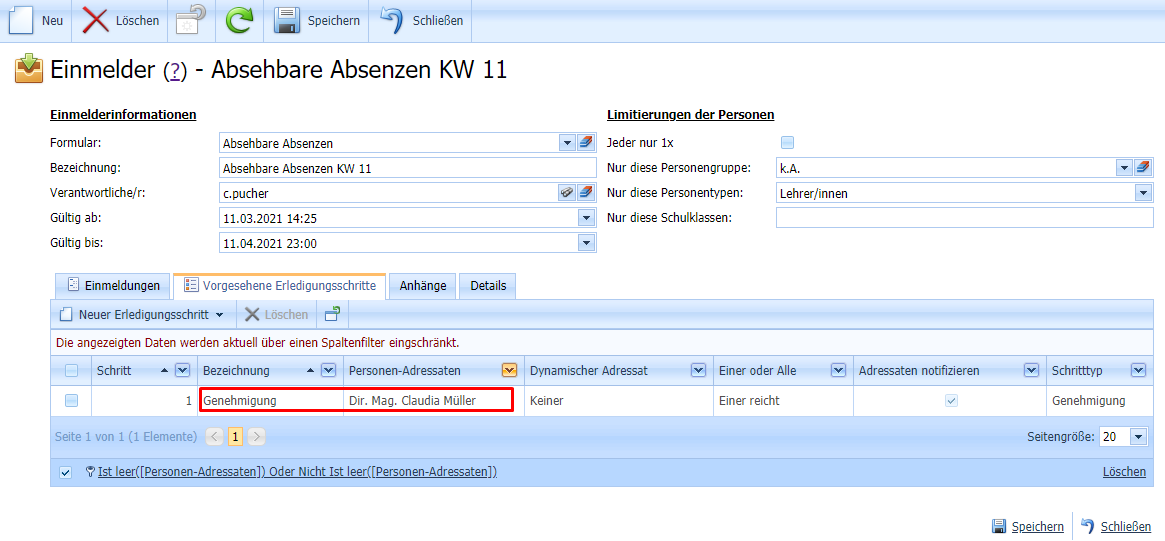Image resolution: width=1165 pixels, height=541 pixels.
Task: Open the Seitengröße dropdown
Action: click(x=1138, y=437)
